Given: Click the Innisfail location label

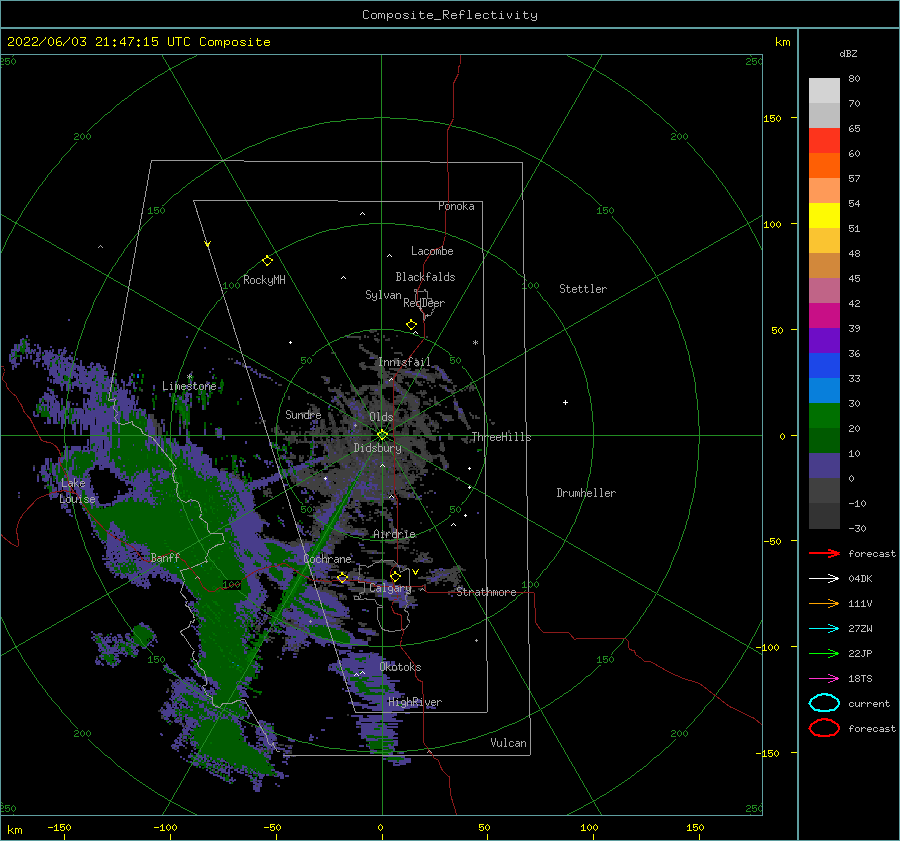Looking at the screenshot, I should coord(404,362).
